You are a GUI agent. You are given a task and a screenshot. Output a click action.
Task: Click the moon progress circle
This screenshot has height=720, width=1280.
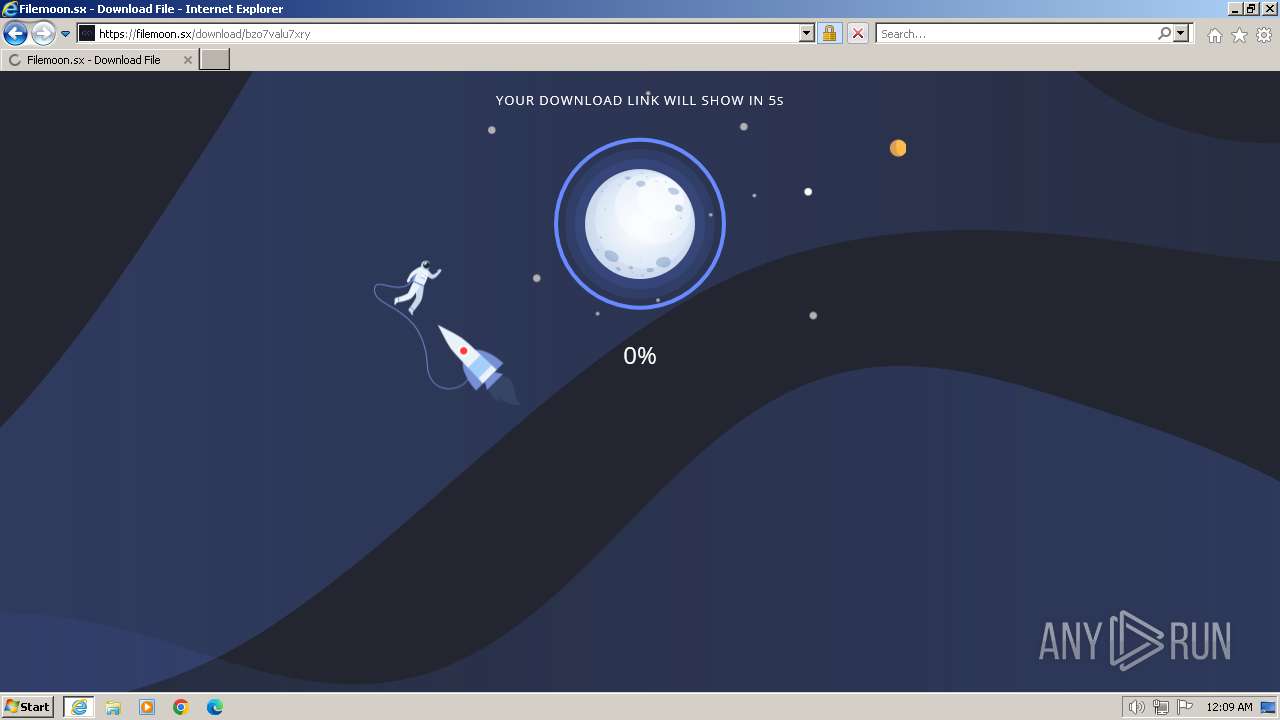(640, 224)
